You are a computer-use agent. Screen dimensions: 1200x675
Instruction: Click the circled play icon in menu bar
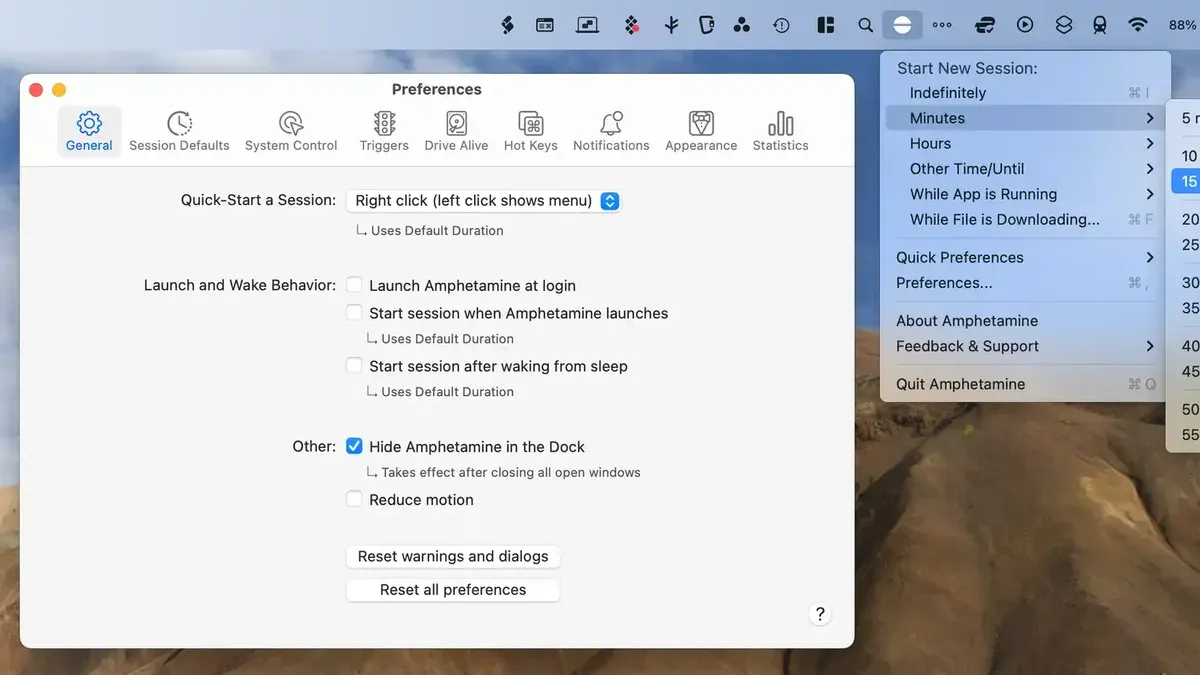1025,25
